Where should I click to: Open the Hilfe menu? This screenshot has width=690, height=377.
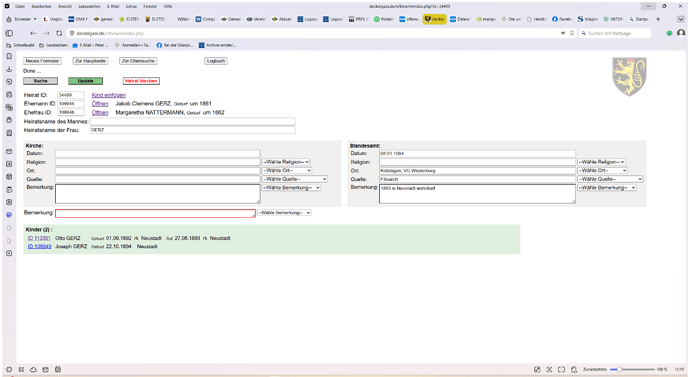168,7
